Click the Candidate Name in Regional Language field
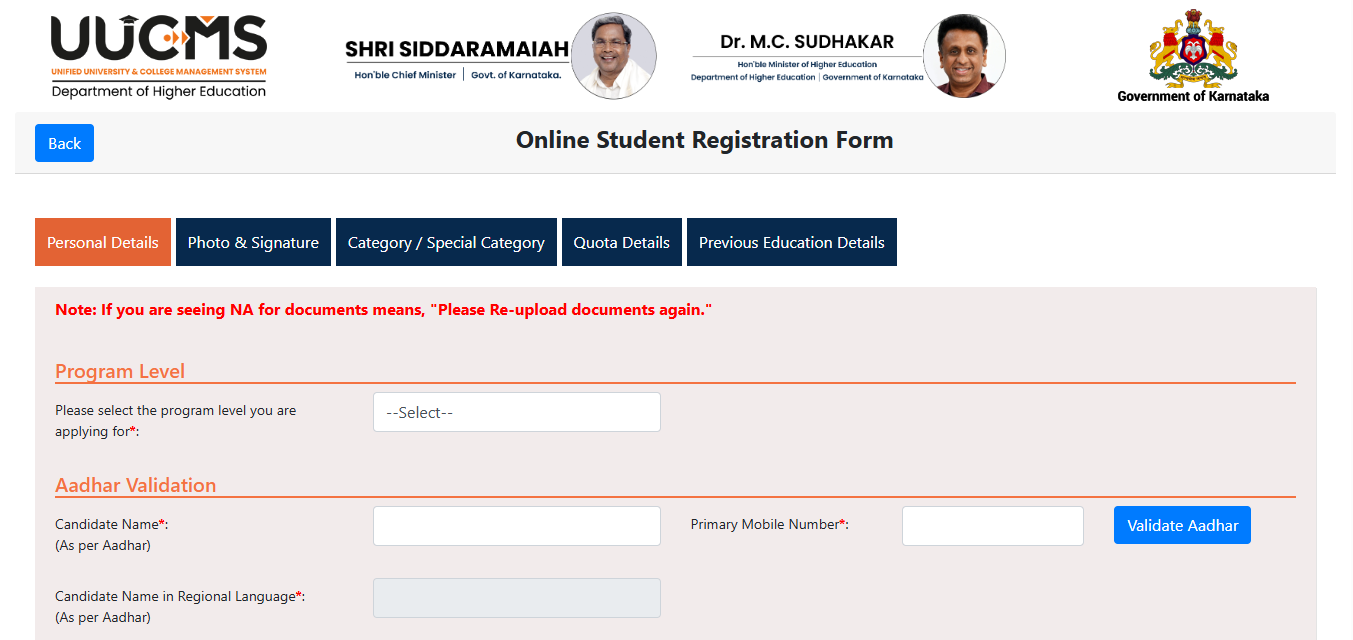This screenshot has width=1353, height=640. [x=516, y=597]
